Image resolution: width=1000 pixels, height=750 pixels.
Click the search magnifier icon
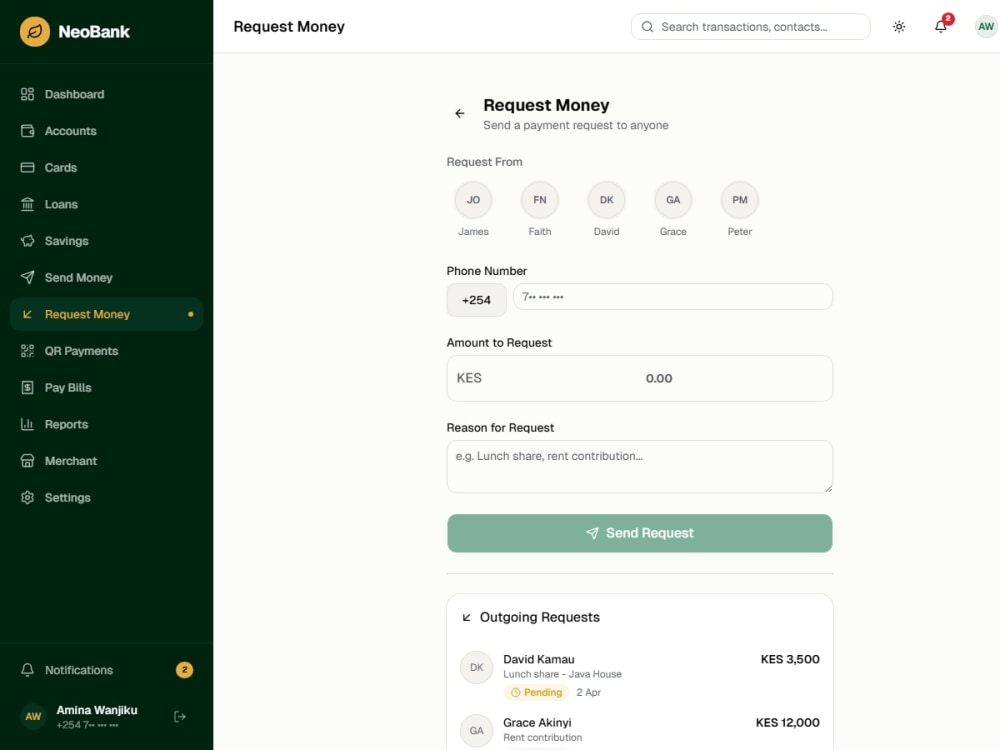point(647,27)
